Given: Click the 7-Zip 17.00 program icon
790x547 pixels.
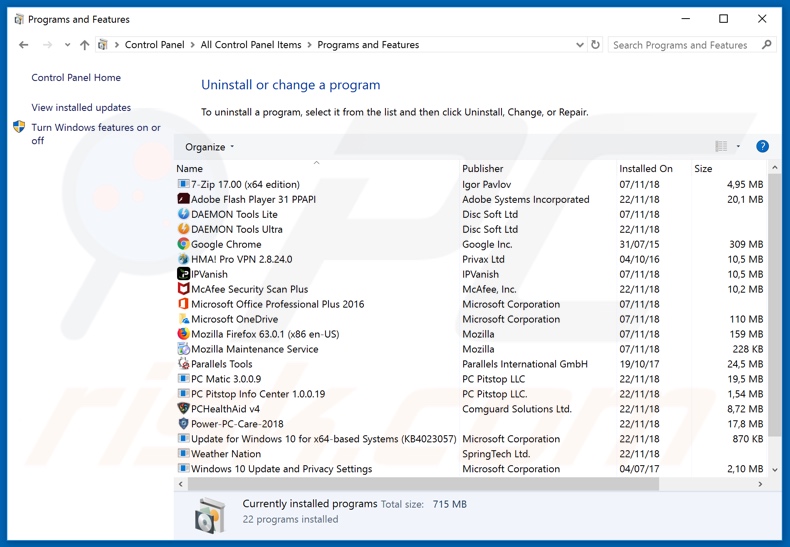Looking at the screenshot, I should [183, 184].
